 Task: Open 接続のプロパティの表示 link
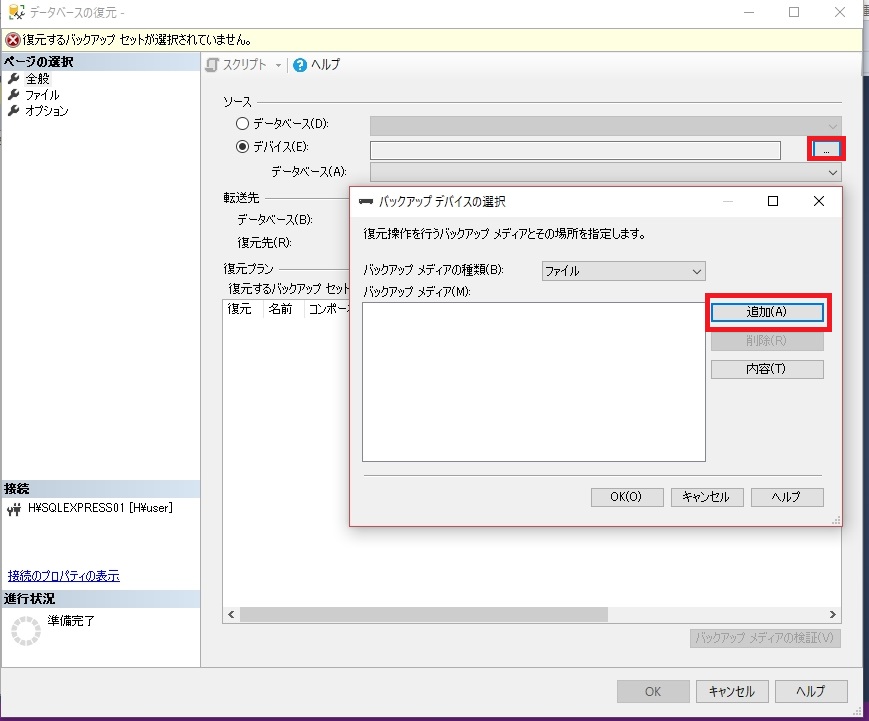(64, 576)
